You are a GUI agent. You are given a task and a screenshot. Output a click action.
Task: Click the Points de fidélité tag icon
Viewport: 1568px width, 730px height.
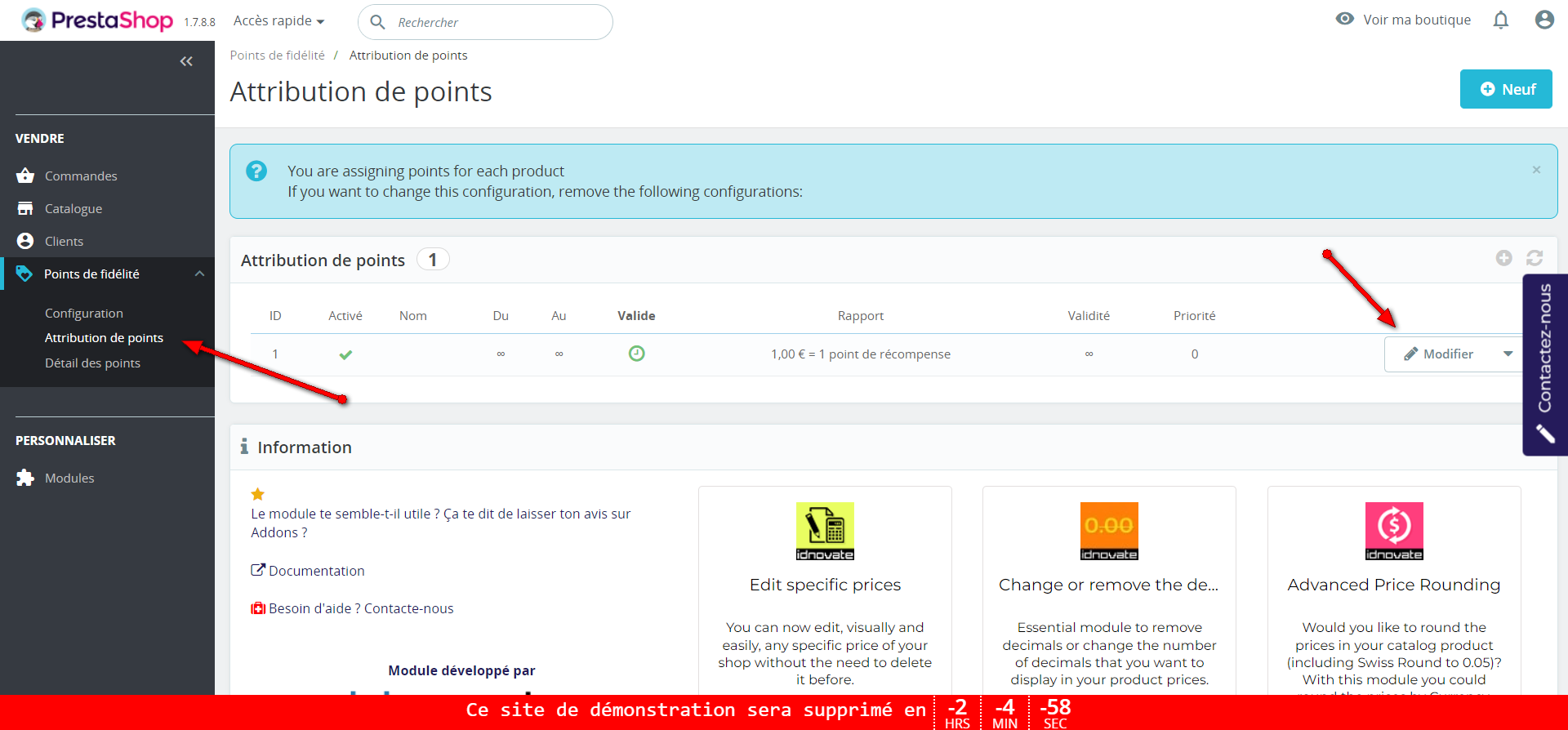tap(24, 274)
